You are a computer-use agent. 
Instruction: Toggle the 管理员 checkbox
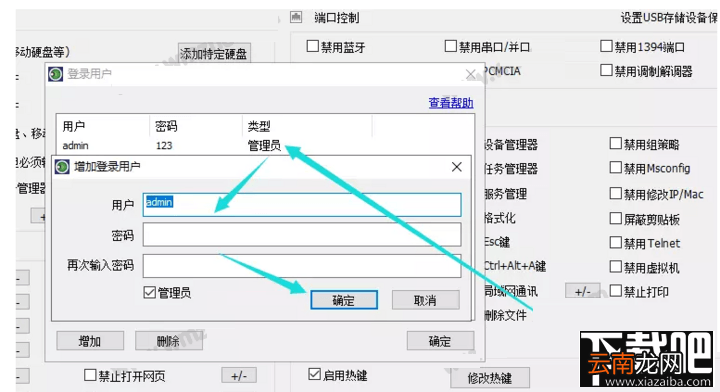pos(150,292)
